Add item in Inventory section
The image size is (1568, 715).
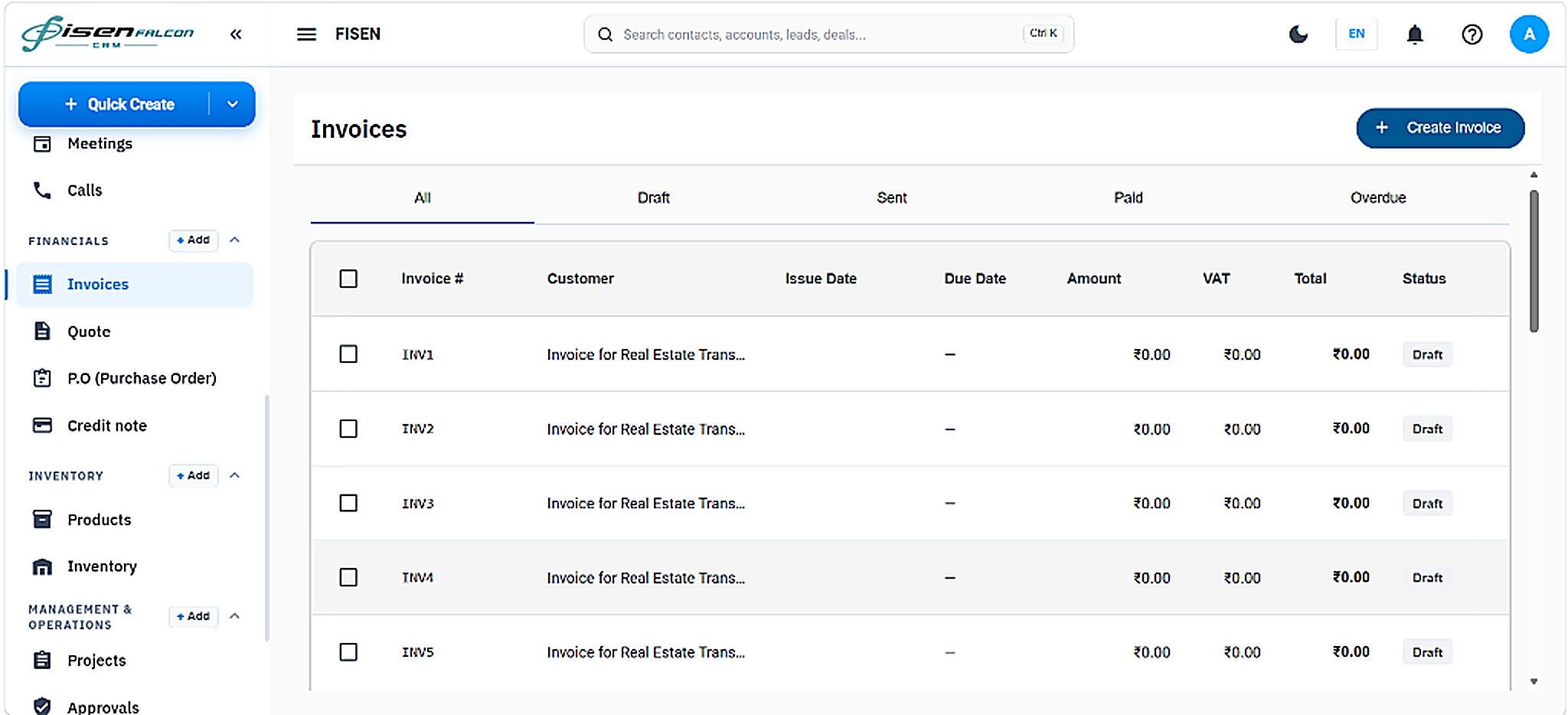194,475
